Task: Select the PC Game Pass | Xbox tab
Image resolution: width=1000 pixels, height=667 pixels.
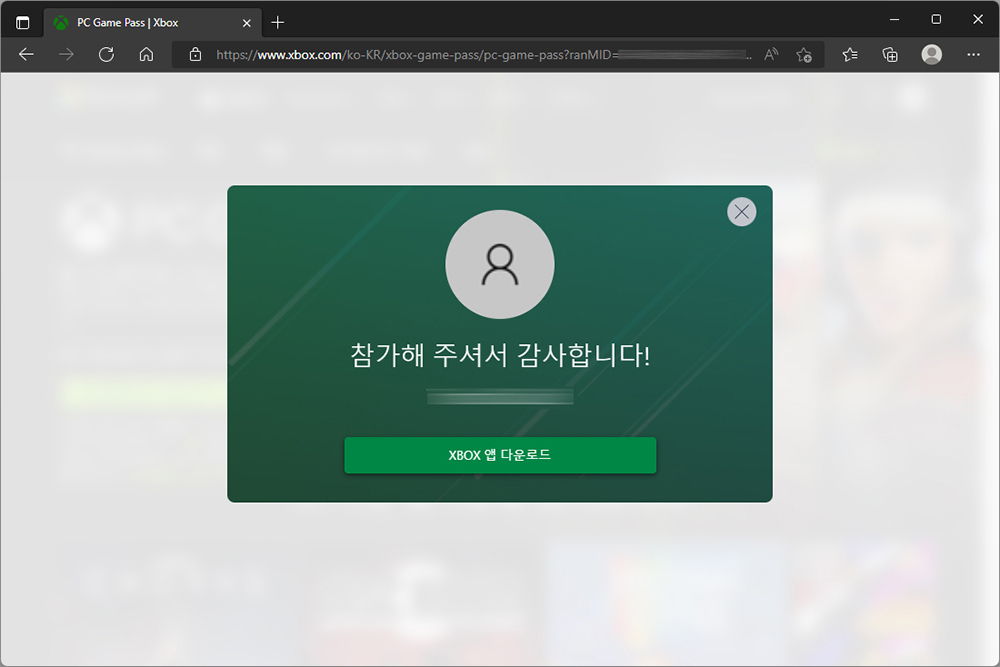Action: point(152,23)
